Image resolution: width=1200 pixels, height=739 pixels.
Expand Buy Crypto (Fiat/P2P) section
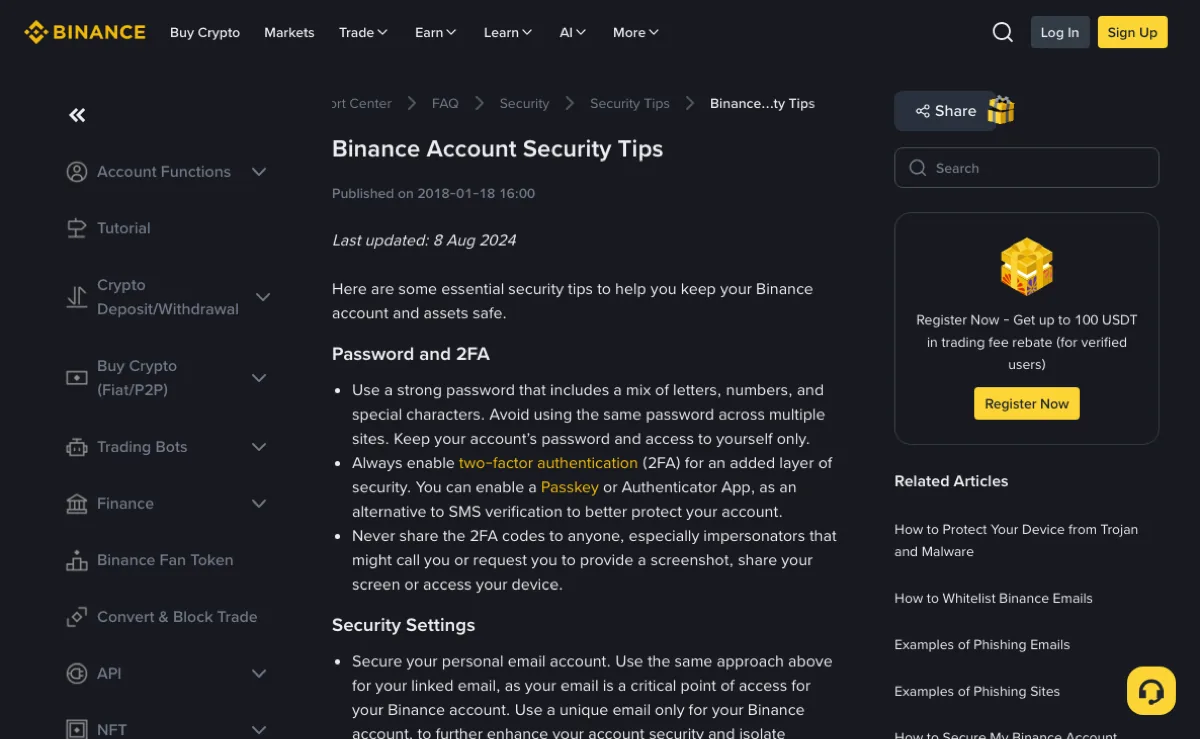[259, 378]
